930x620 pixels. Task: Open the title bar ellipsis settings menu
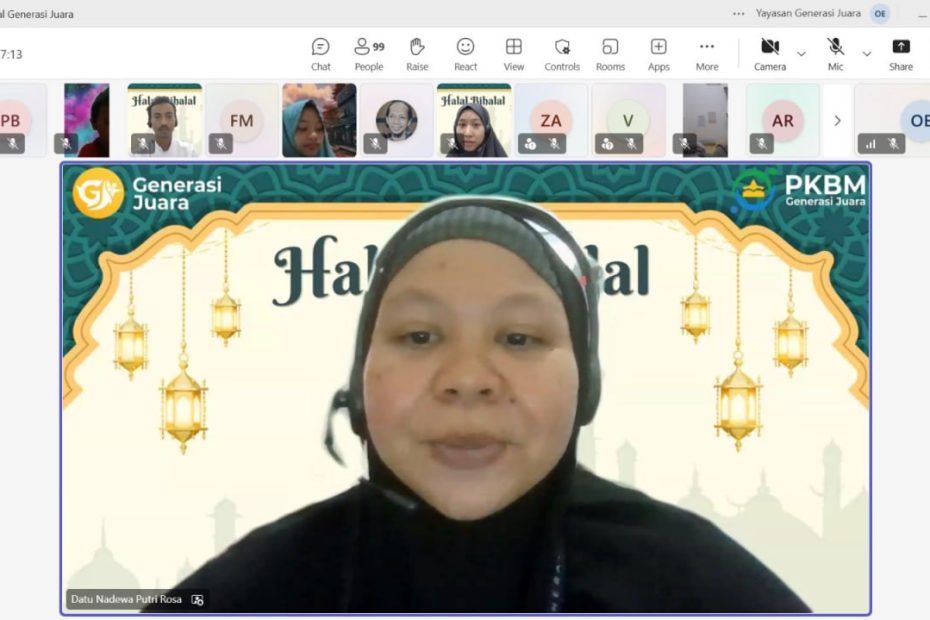(739, 13)
